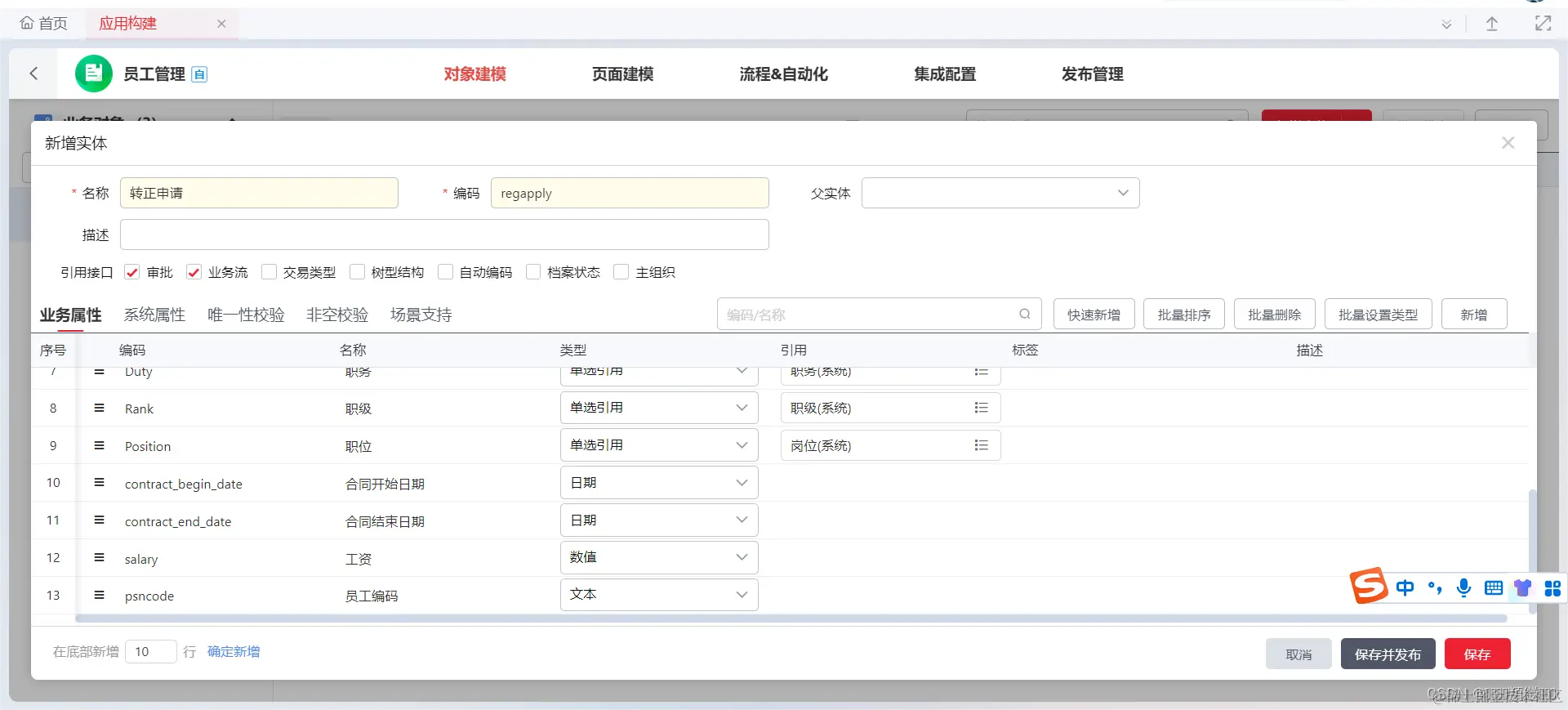This screenshot has width=1568, height=710.
Task: Click the 保存并发布 button
Action: pos(1388,654)
